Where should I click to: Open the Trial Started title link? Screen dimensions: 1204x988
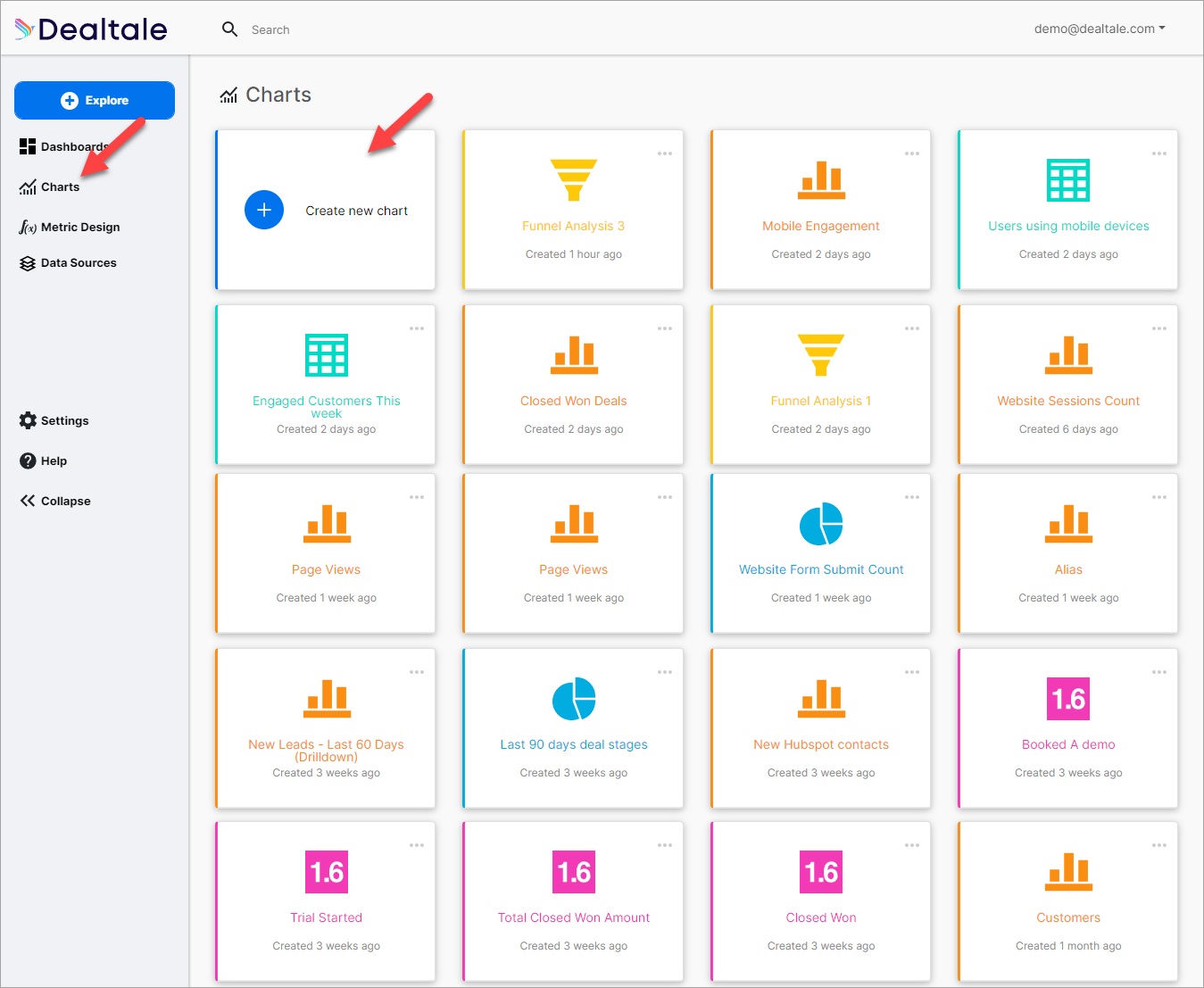tap(327, 917)
